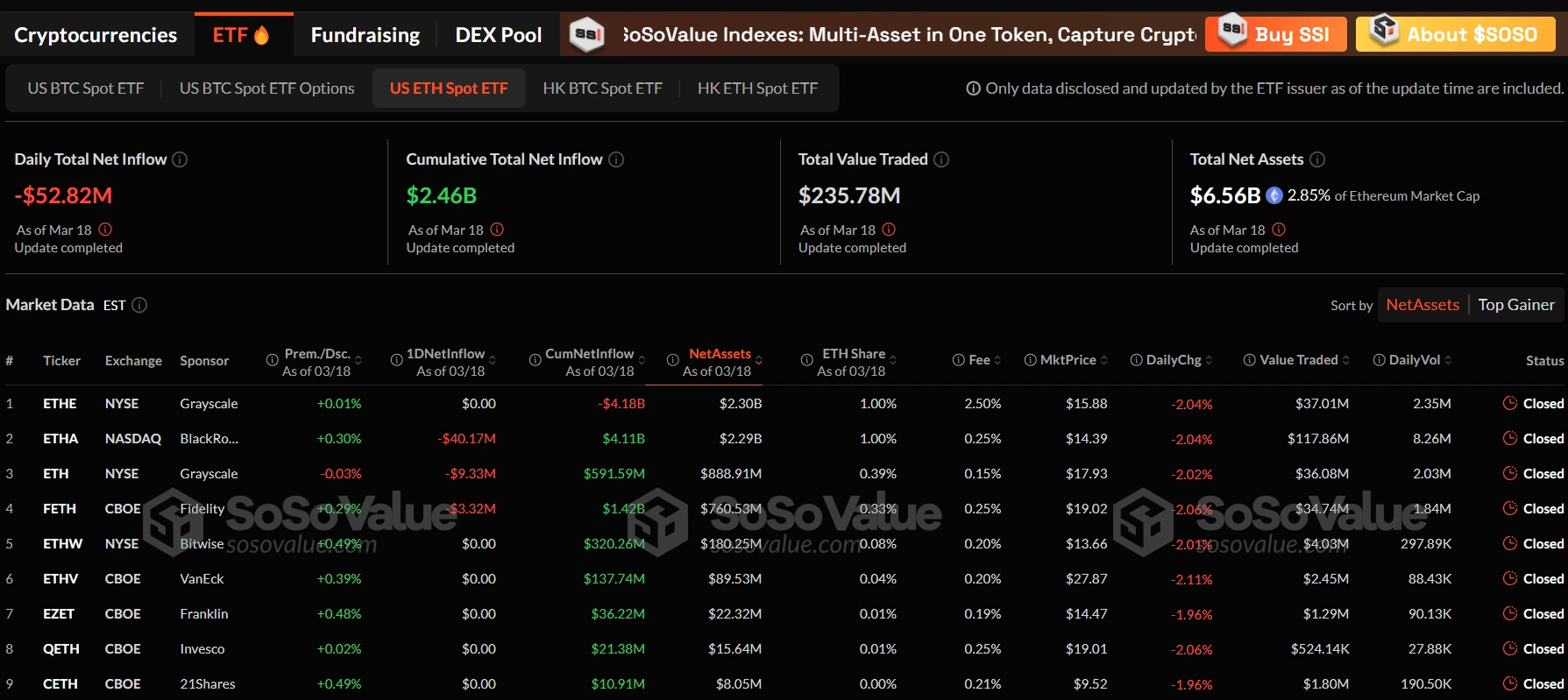Sort by 1DNetInflow using its sort arrows
Viewport: 1568px width, 700px height.
[x=493, y=360]
